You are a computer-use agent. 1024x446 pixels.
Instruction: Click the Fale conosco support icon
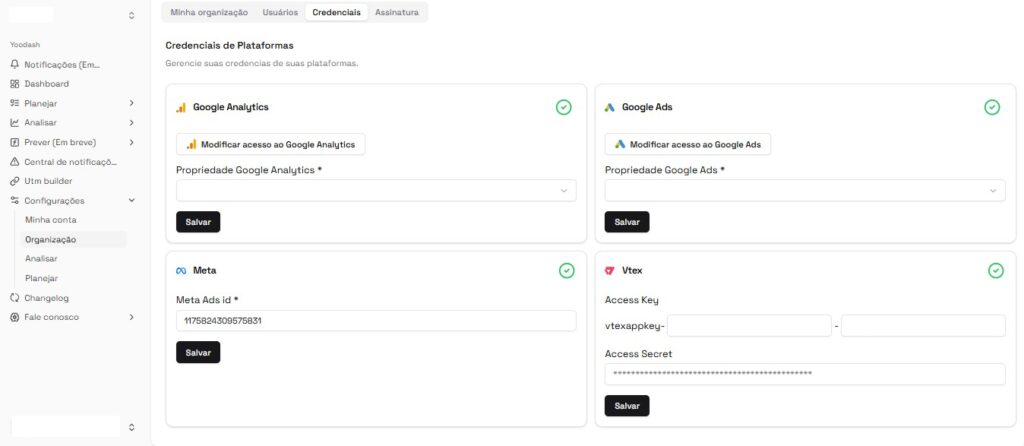(15, 317)
